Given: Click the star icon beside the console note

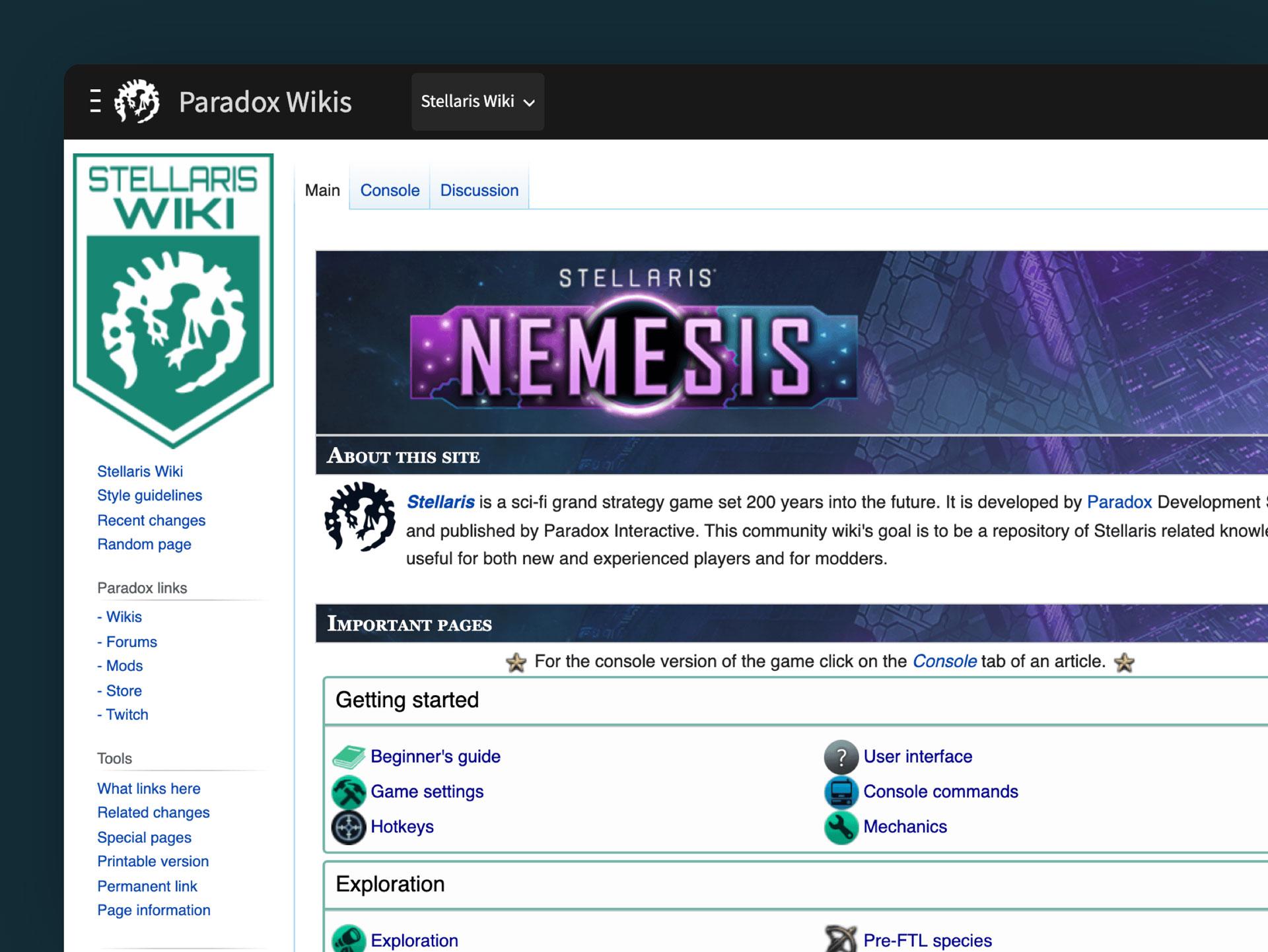Looking at the screenshot, I should coord(514,661).
